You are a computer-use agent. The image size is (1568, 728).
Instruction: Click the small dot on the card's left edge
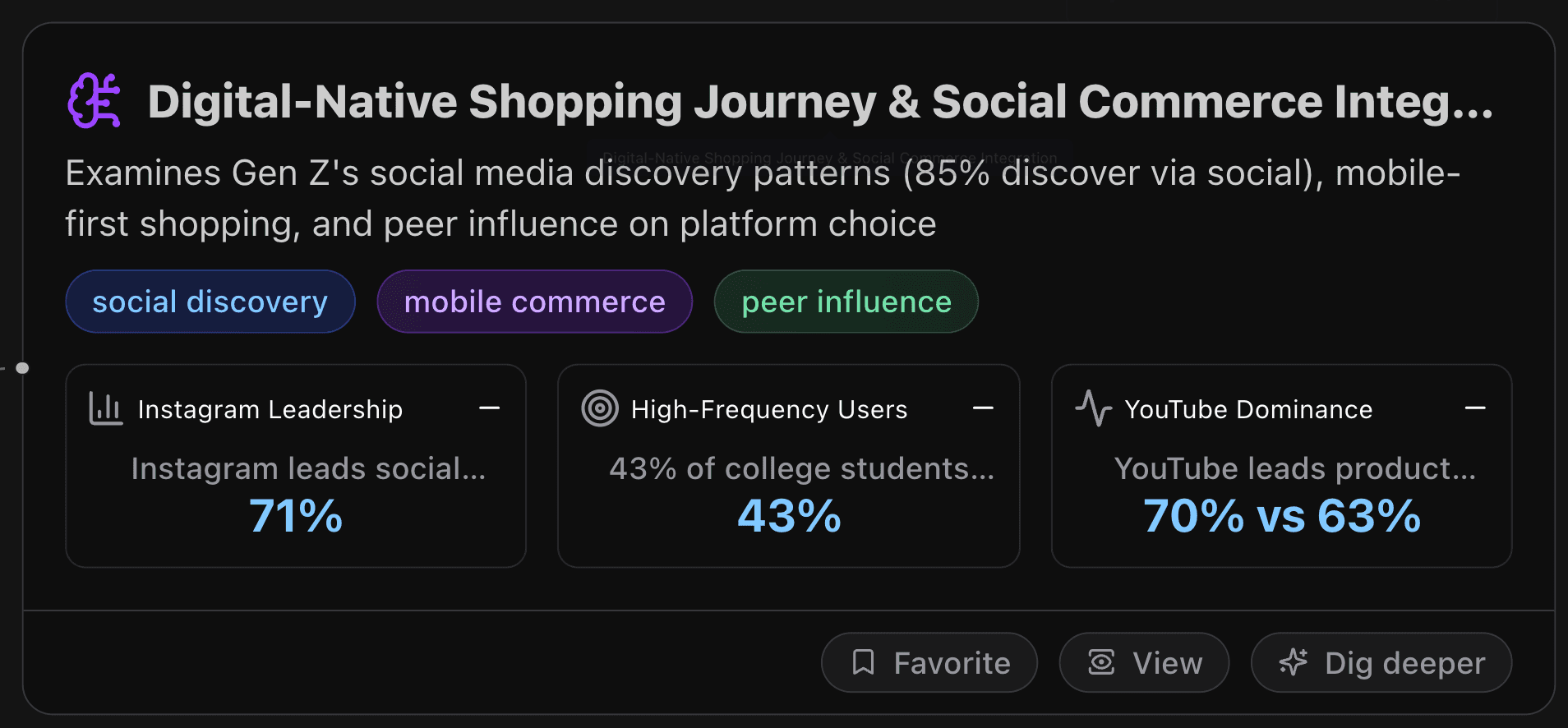pos(23,368)
